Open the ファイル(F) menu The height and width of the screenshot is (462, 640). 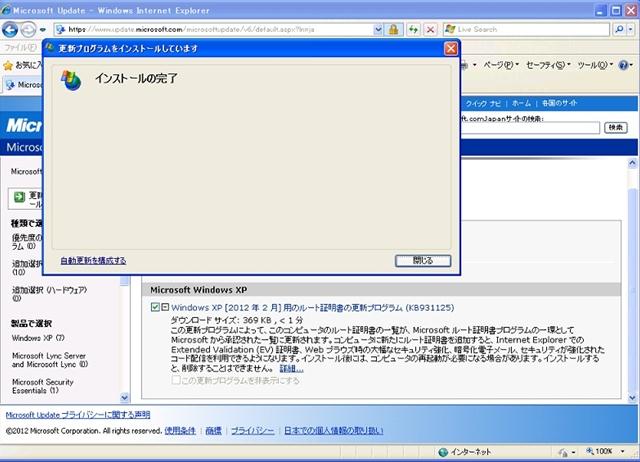point(20,48)
